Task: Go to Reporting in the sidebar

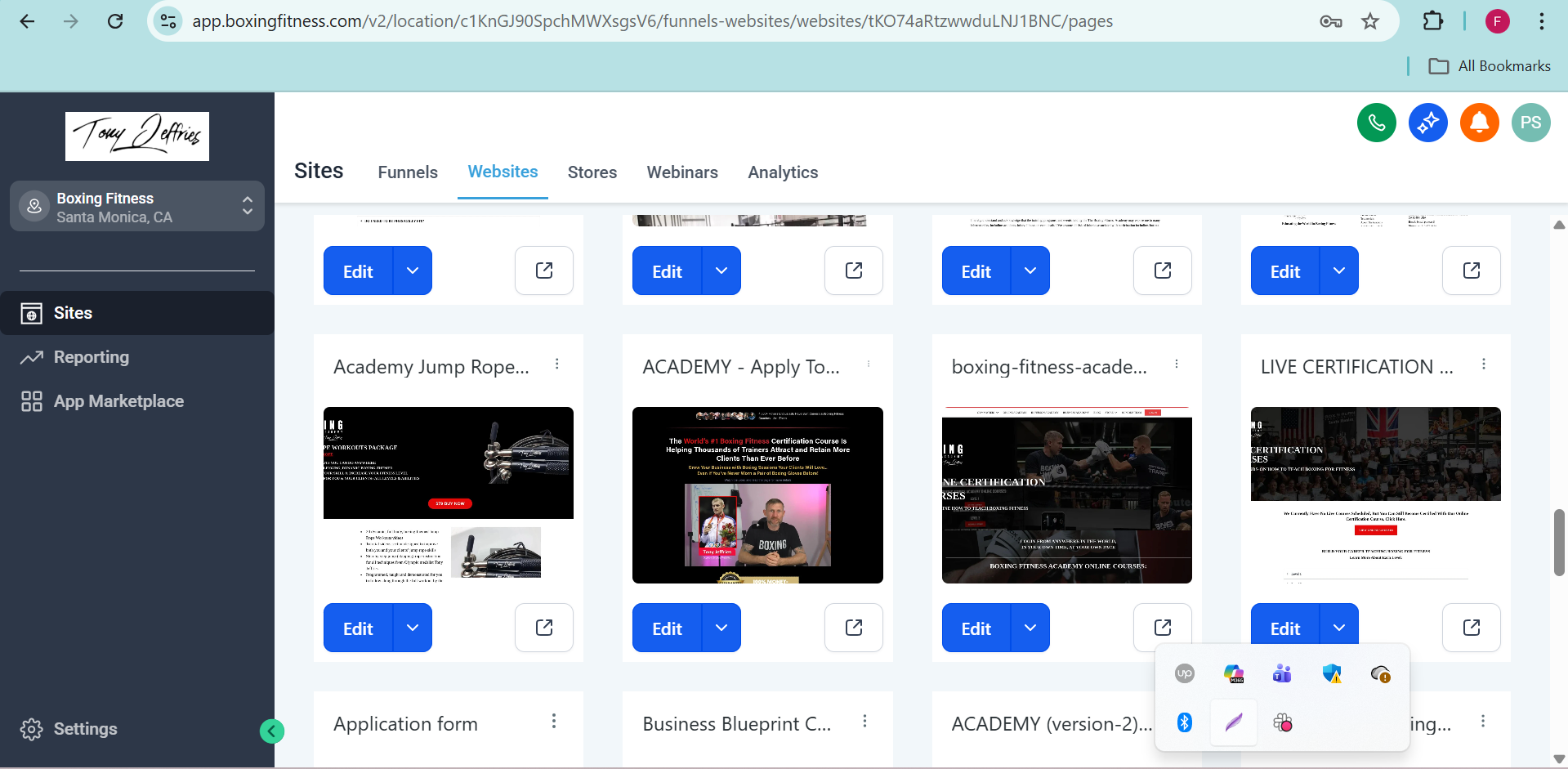Action: tap(91, 357)
